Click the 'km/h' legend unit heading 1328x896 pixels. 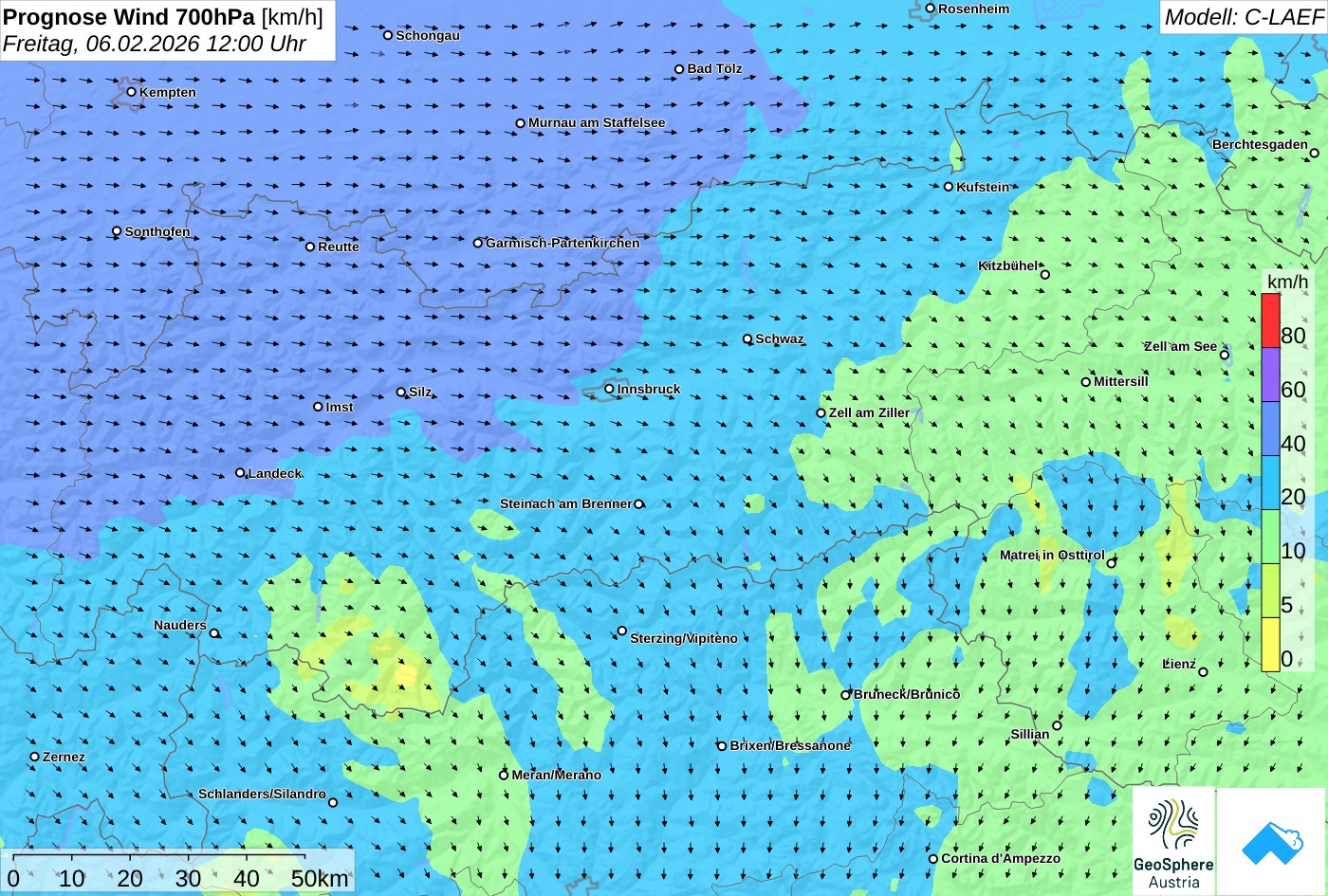click(1288, 282)
